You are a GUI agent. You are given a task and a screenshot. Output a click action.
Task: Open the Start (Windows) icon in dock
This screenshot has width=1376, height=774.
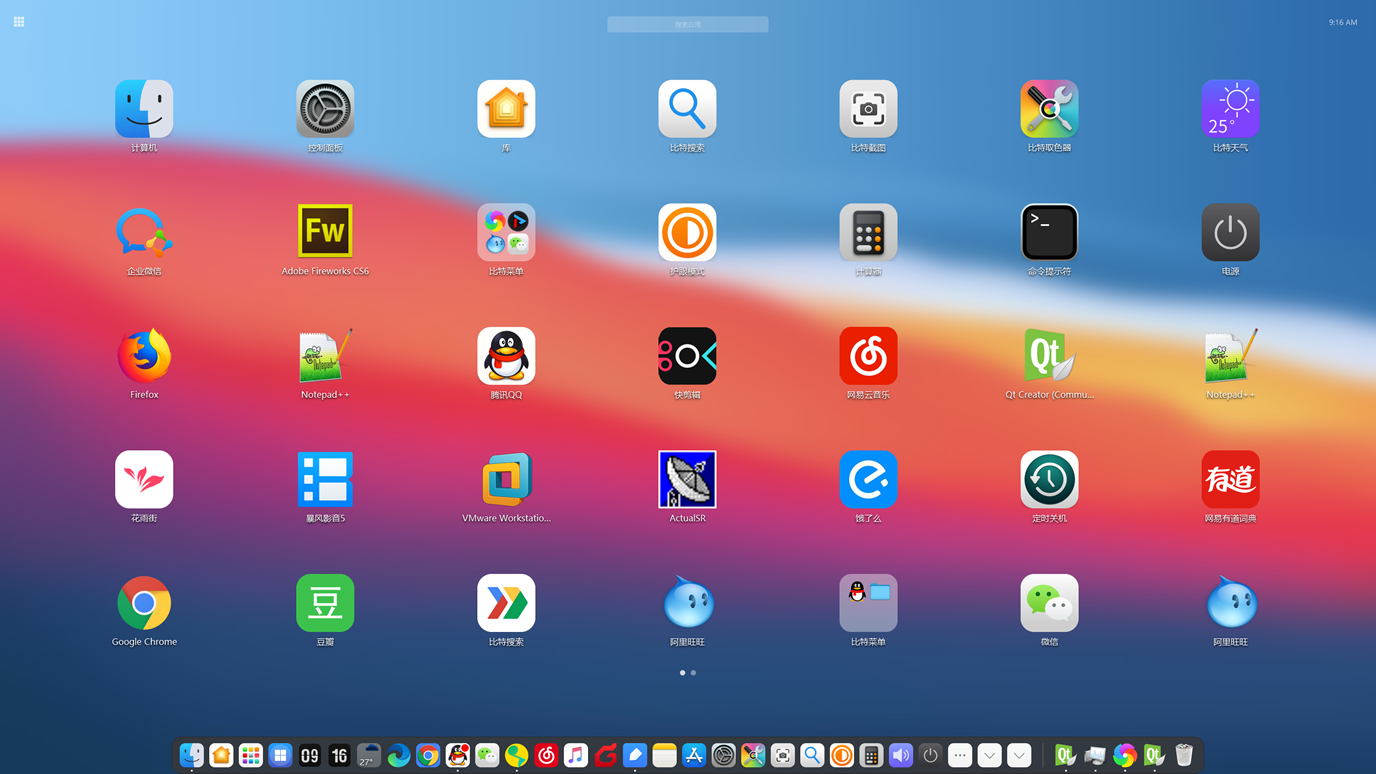280,756
